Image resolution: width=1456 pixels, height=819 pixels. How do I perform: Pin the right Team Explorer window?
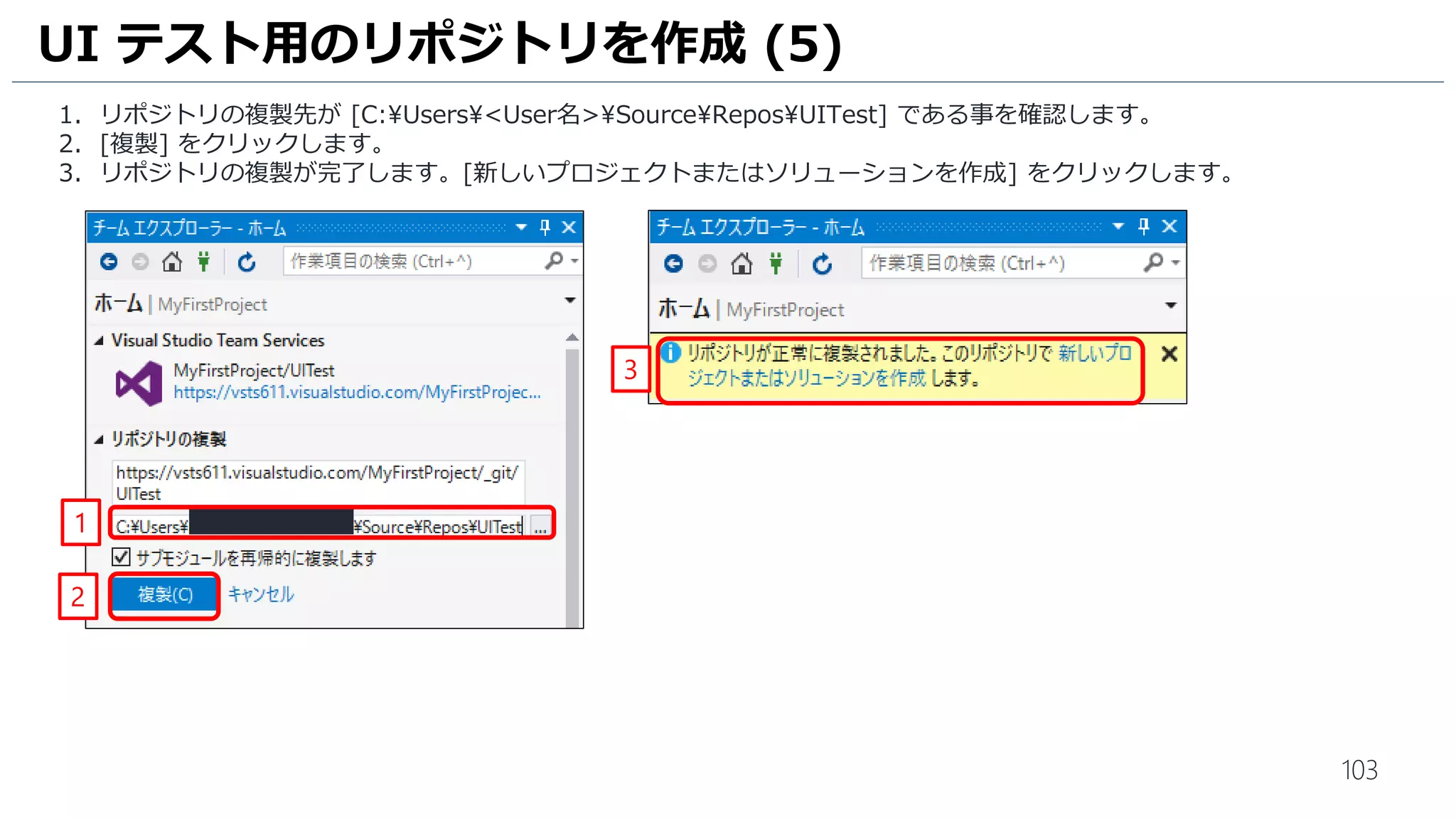pyautogui.click(x=1144, y=227)
